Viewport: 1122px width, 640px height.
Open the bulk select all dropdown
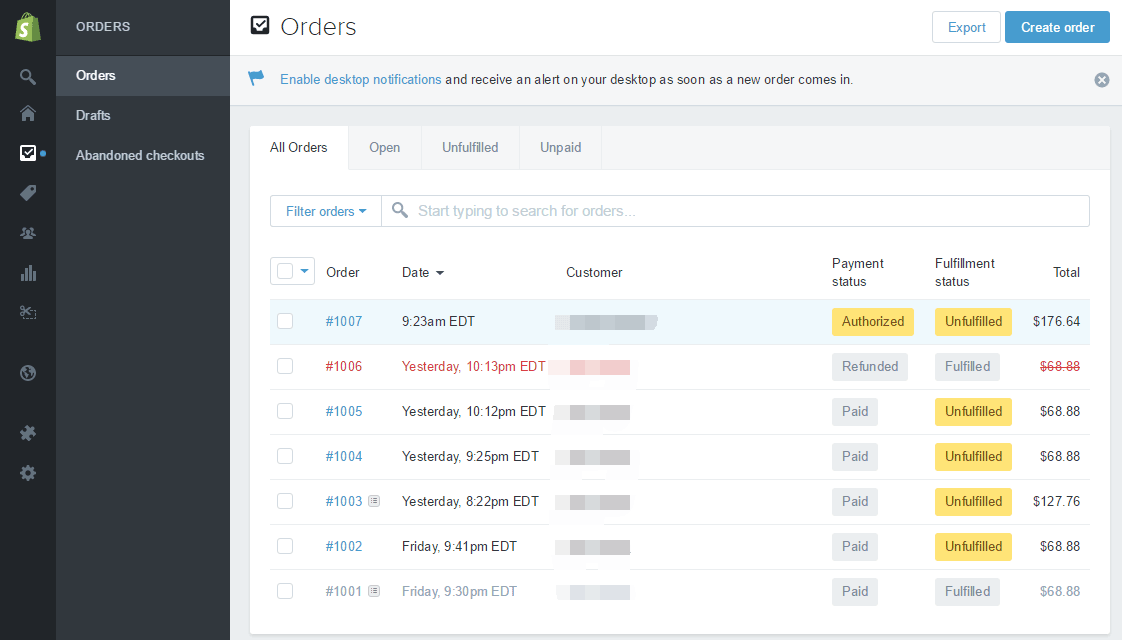coord(304,271)
